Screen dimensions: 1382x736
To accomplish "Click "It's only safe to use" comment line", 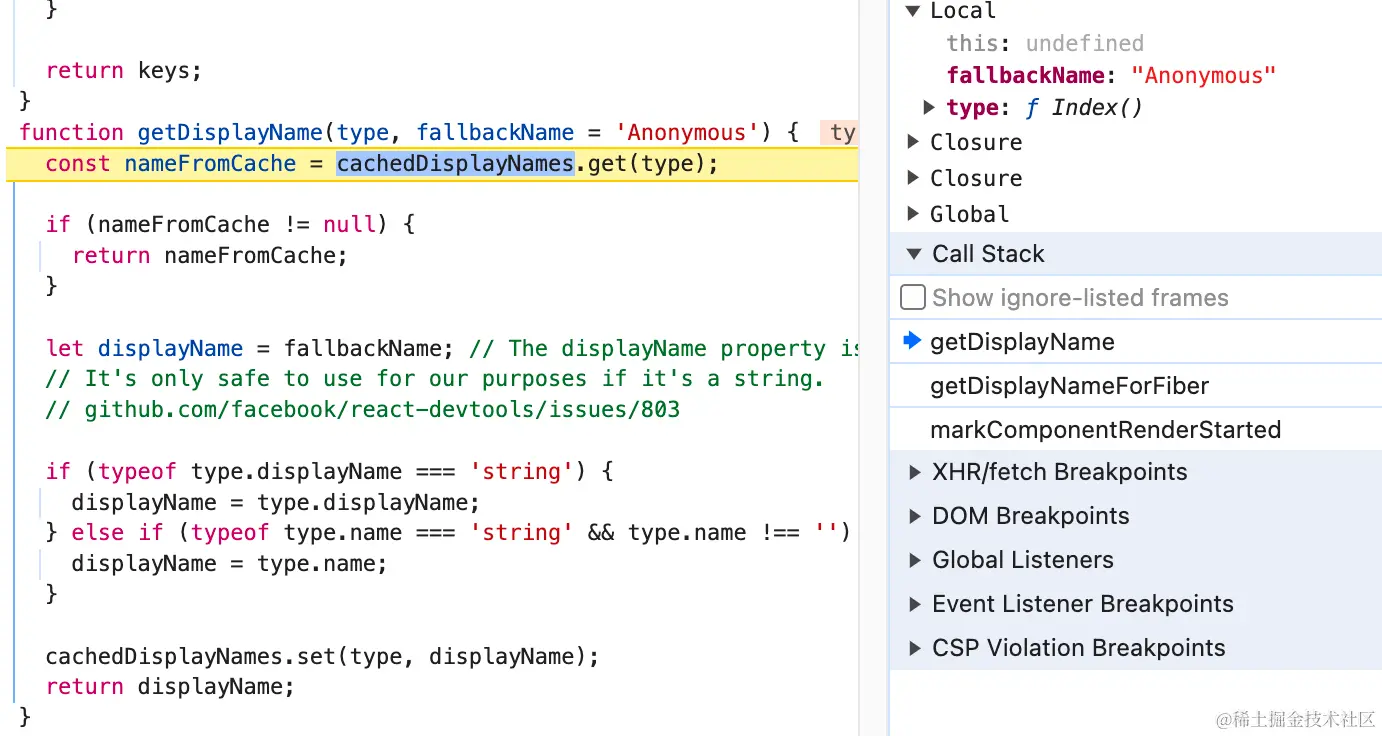I will tap(435, 379).
